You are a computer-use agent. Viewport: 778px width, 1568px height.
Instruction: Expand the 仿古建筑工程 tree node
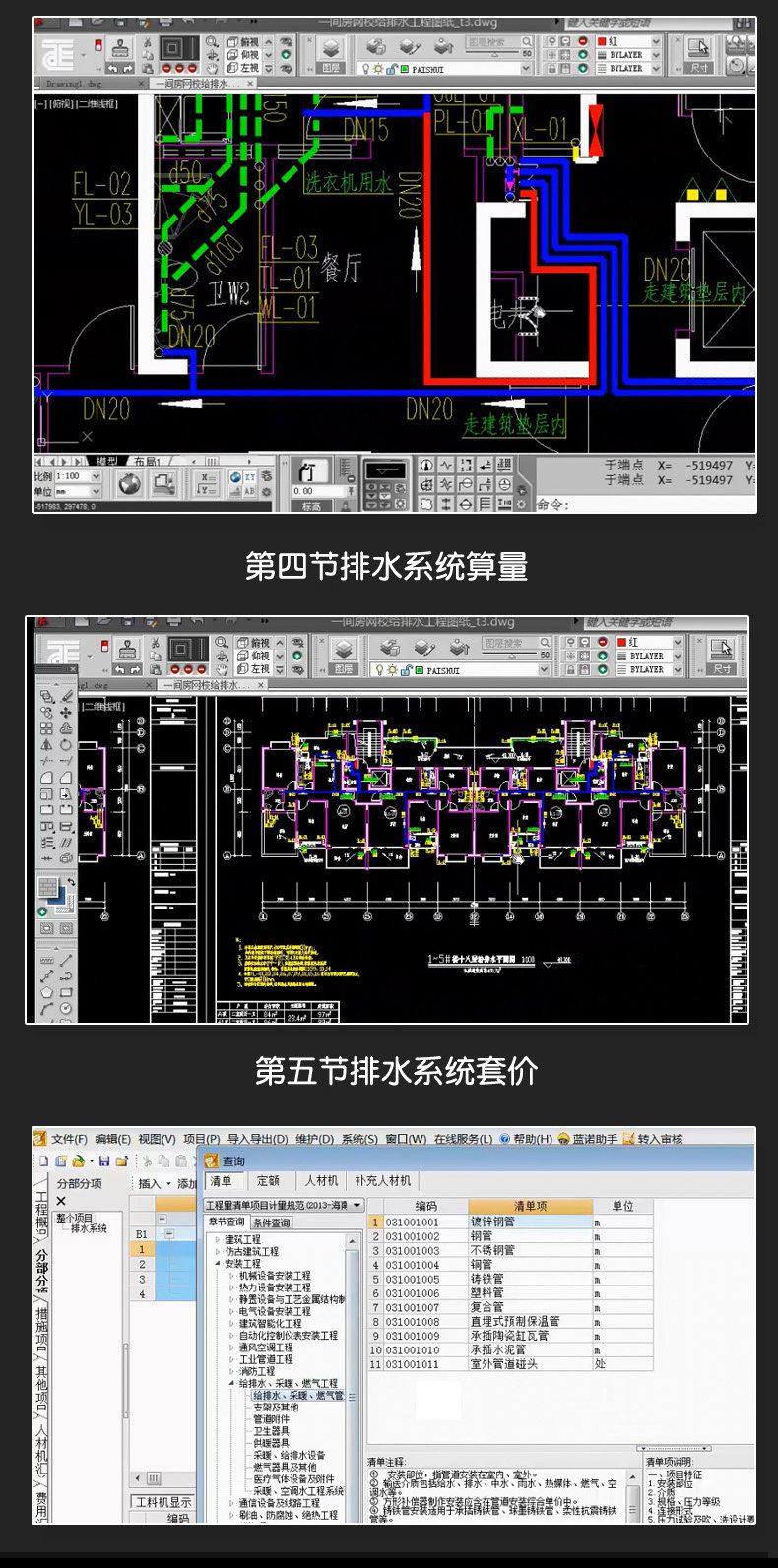(x=218, y=1251)
